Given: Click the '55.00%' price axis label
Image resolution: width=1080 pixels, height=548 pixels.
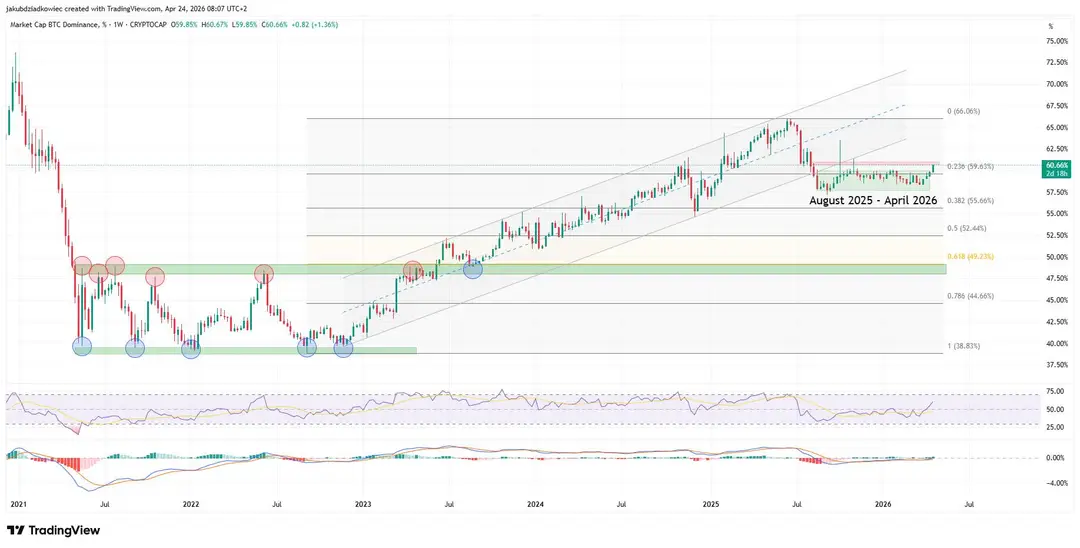Looking at the screenshot, I should 1057,213.
